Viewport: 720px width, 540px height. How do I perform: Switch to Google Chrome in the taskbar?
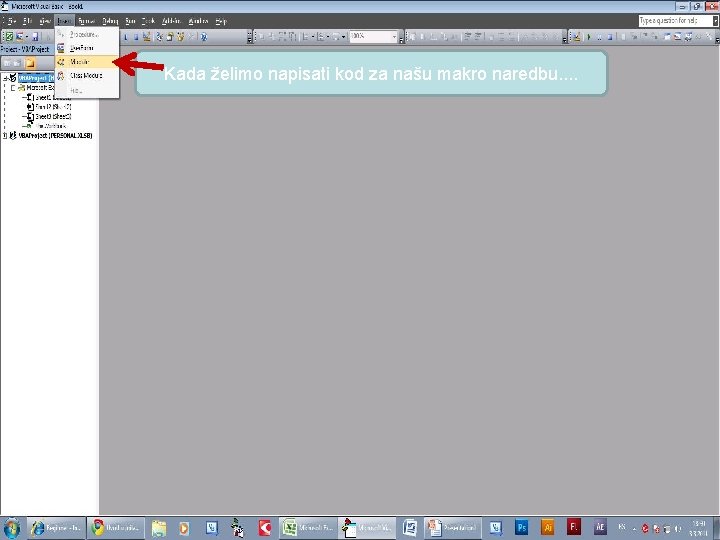[x=116, y=528]
